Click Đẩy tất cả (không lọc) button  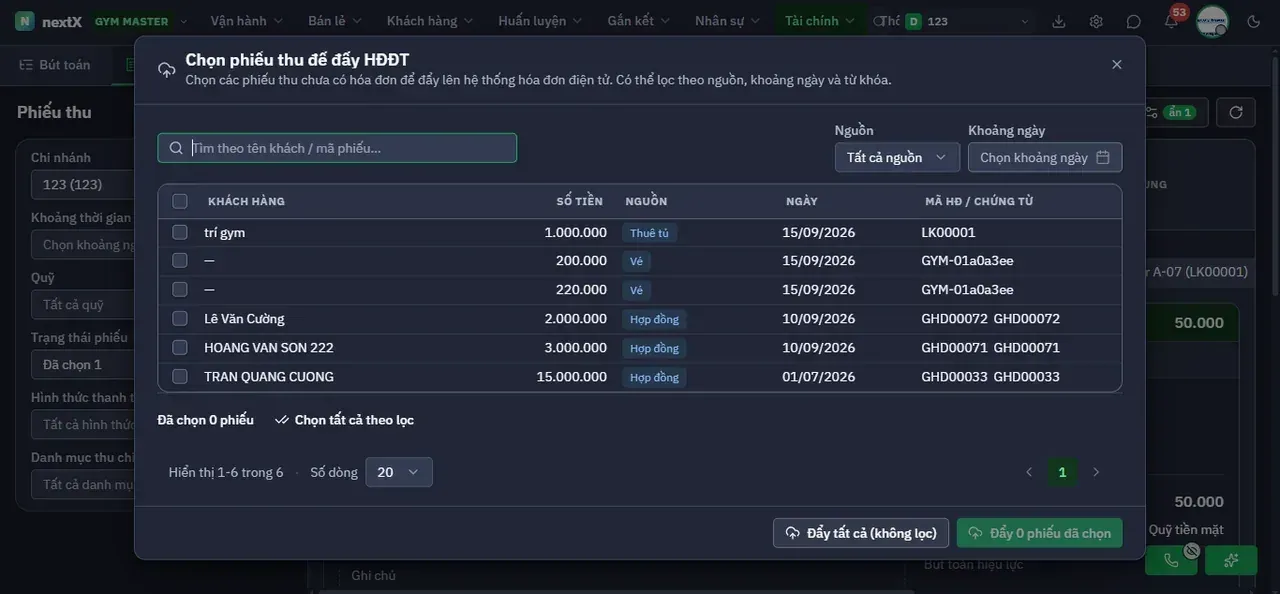pyautogui.click(x=861, y=533)
